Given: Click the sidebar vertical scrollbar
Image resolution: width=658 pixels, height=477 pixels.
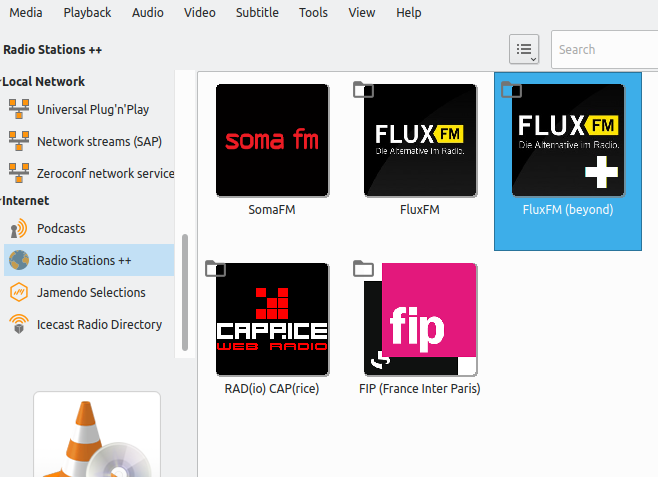Looking at the screenshot, I should (185, 292).
